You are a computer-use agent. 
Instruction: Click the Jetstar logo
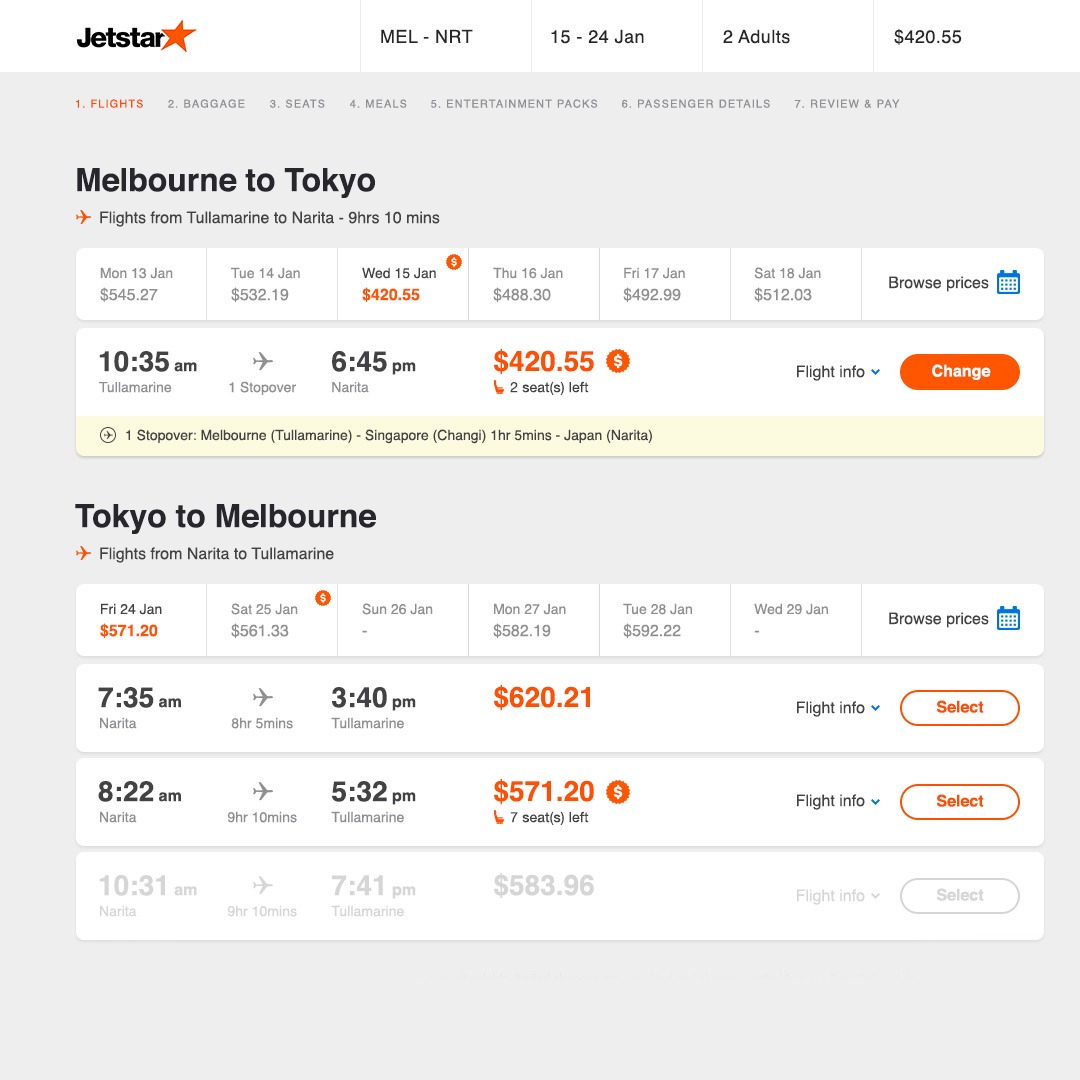(x=136, y=37)
